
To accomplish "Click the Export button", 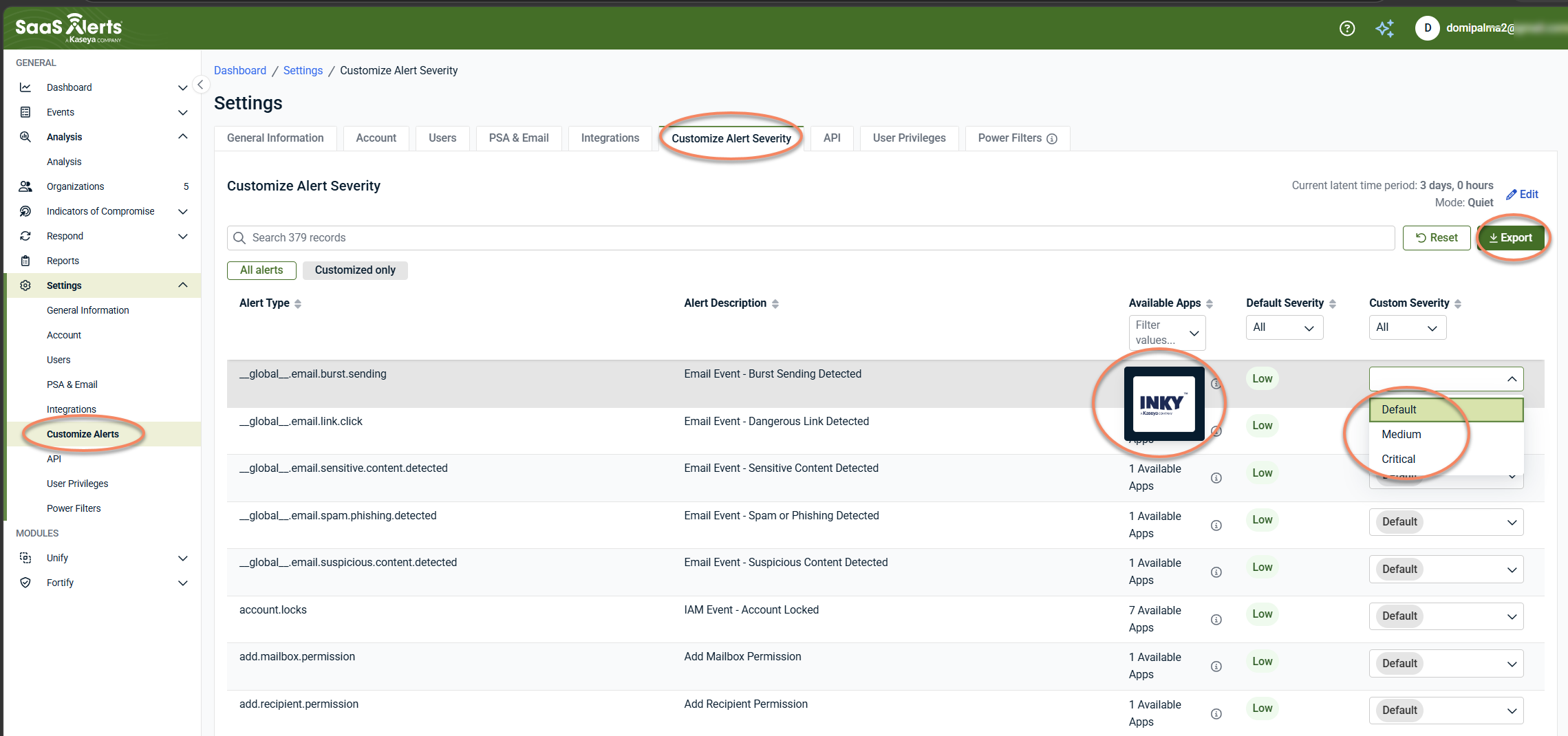I will coord(1511,238).
